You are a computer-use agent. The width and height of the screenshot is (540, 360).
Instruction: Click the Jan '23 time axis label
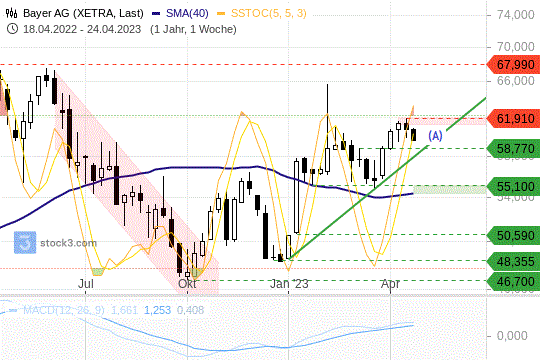pos(289,284)
